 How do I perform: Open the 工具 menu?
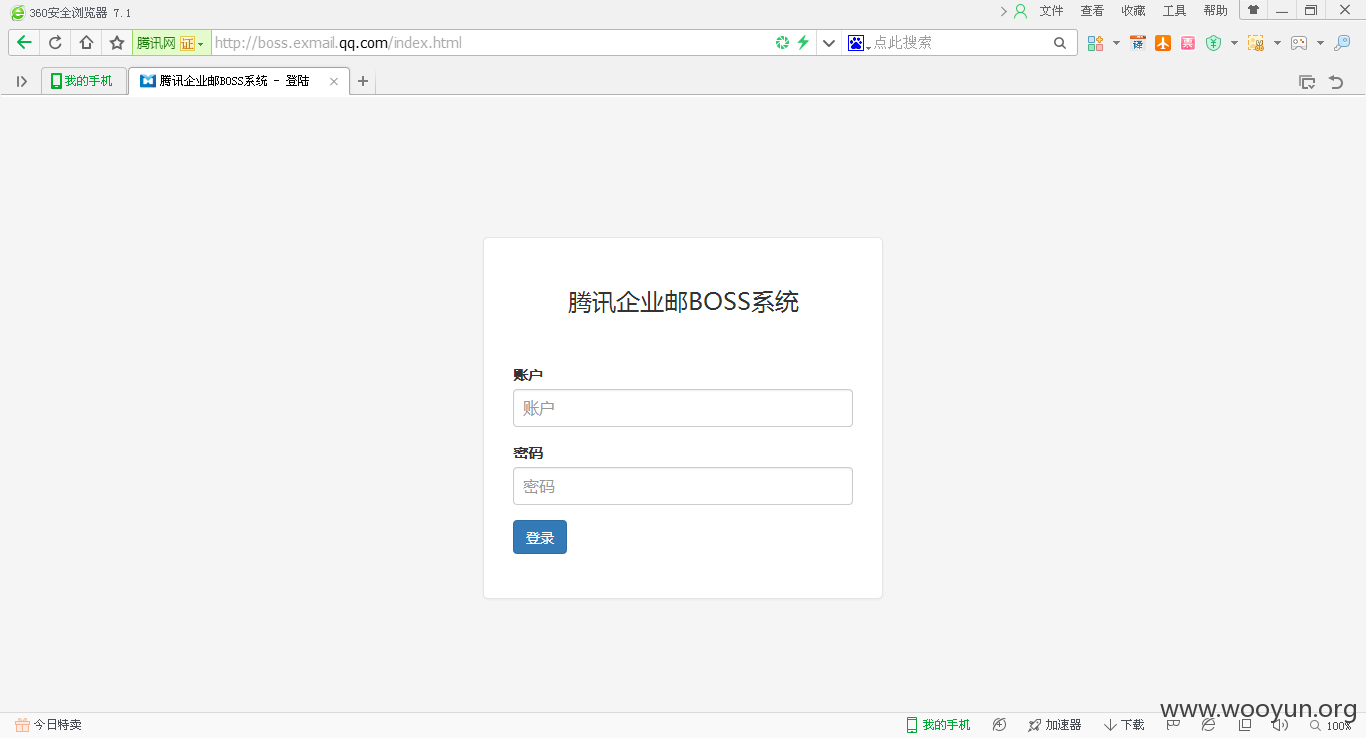(1174, 11)
